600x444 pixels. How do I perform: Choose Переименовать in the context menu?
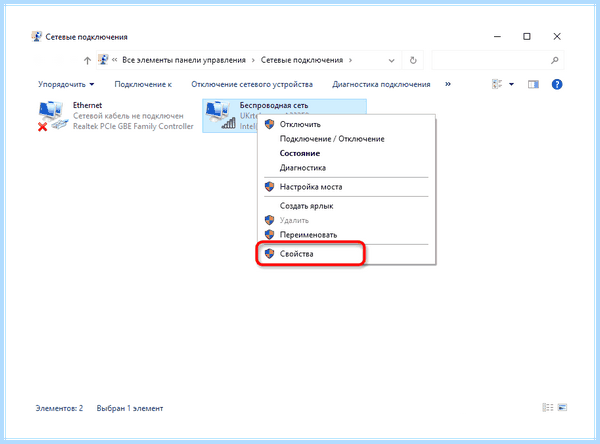tap(346, 235)
